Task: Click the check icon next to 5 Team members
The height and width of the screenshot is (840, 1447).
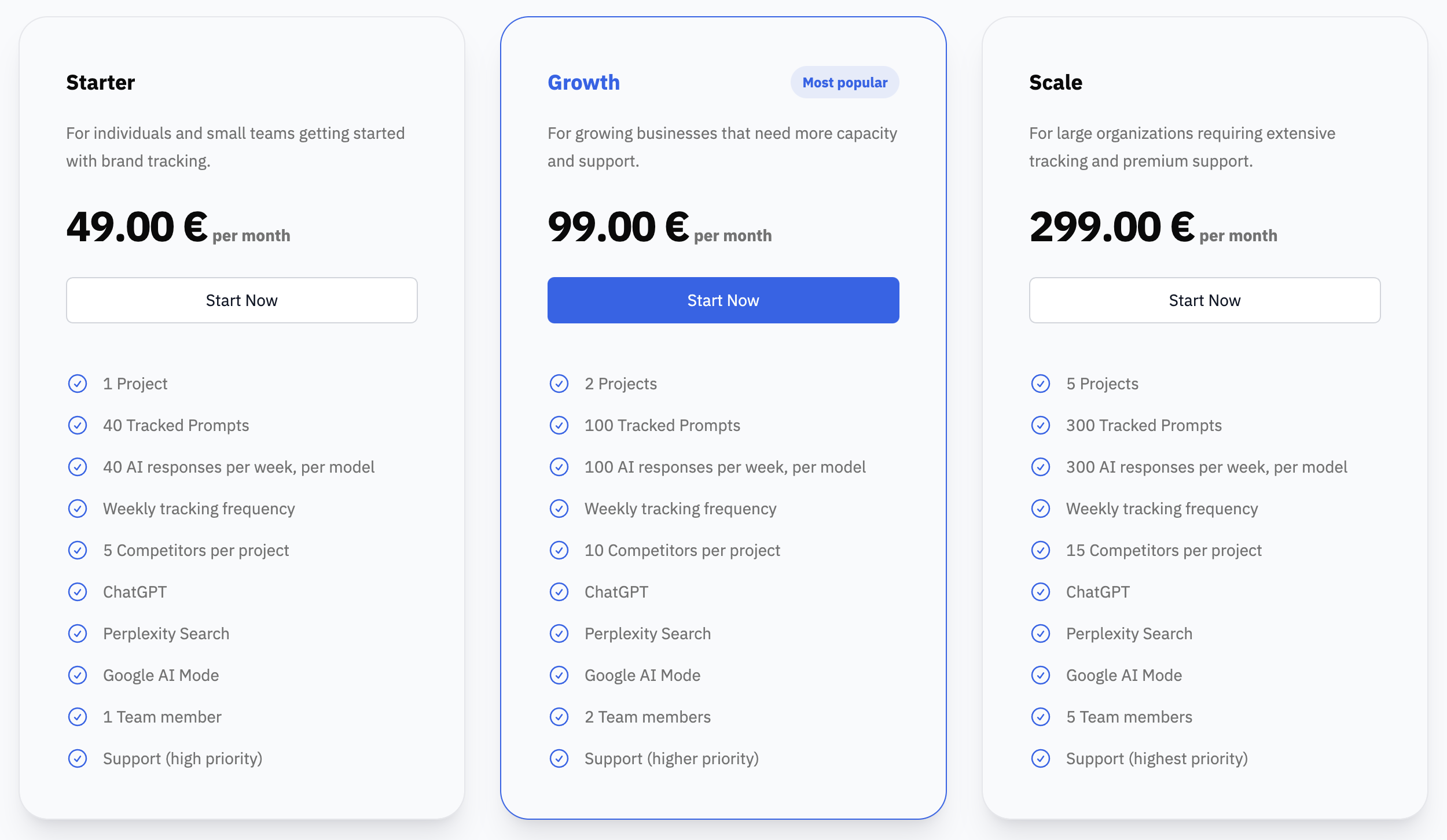Action: [1041, 717]
